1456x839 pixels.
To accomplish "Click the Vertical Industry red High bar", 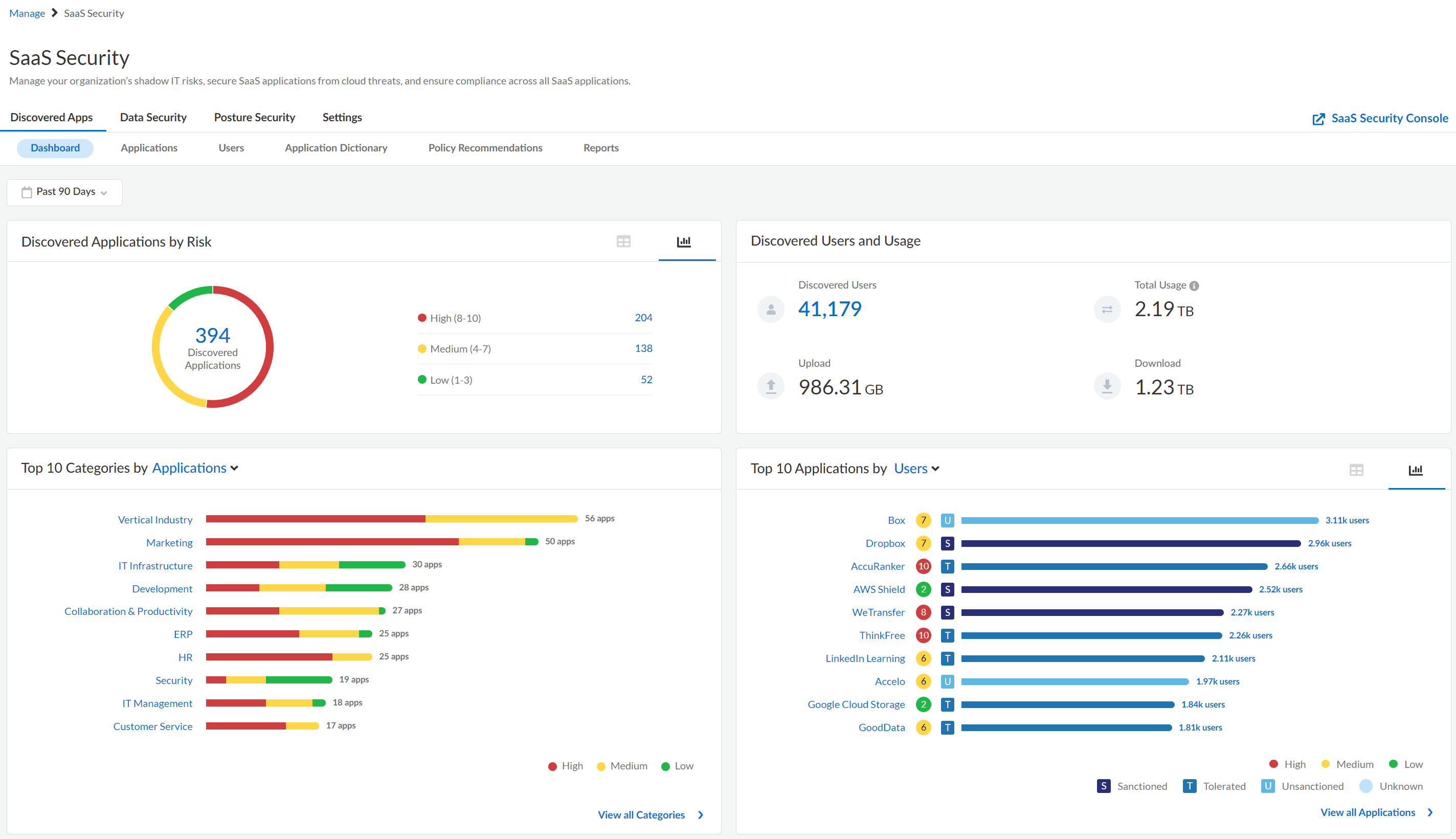I will point(315,519).
